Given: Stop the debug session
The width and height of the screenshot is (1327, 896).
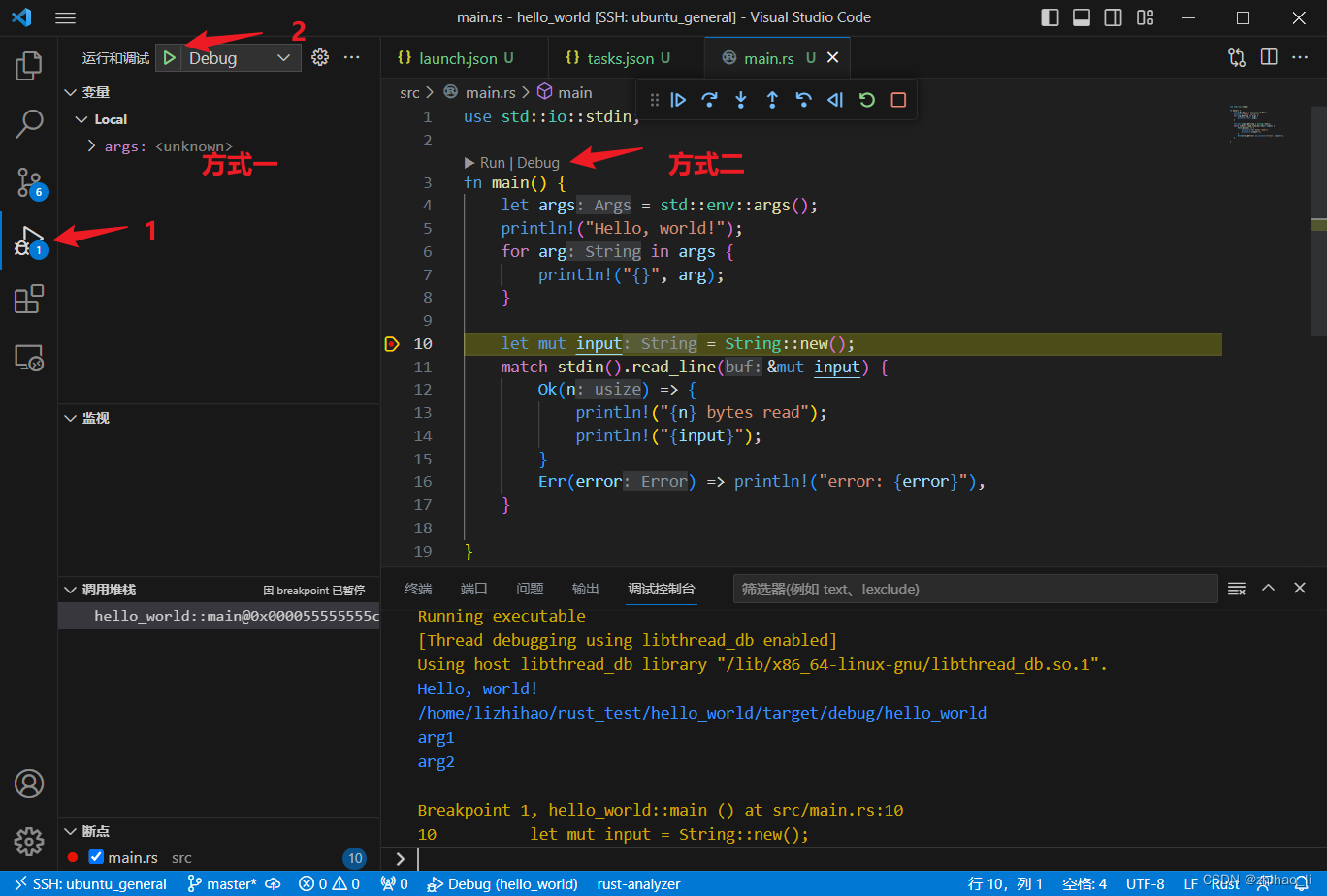Looking at the screenshot, I should click(898, 99).
